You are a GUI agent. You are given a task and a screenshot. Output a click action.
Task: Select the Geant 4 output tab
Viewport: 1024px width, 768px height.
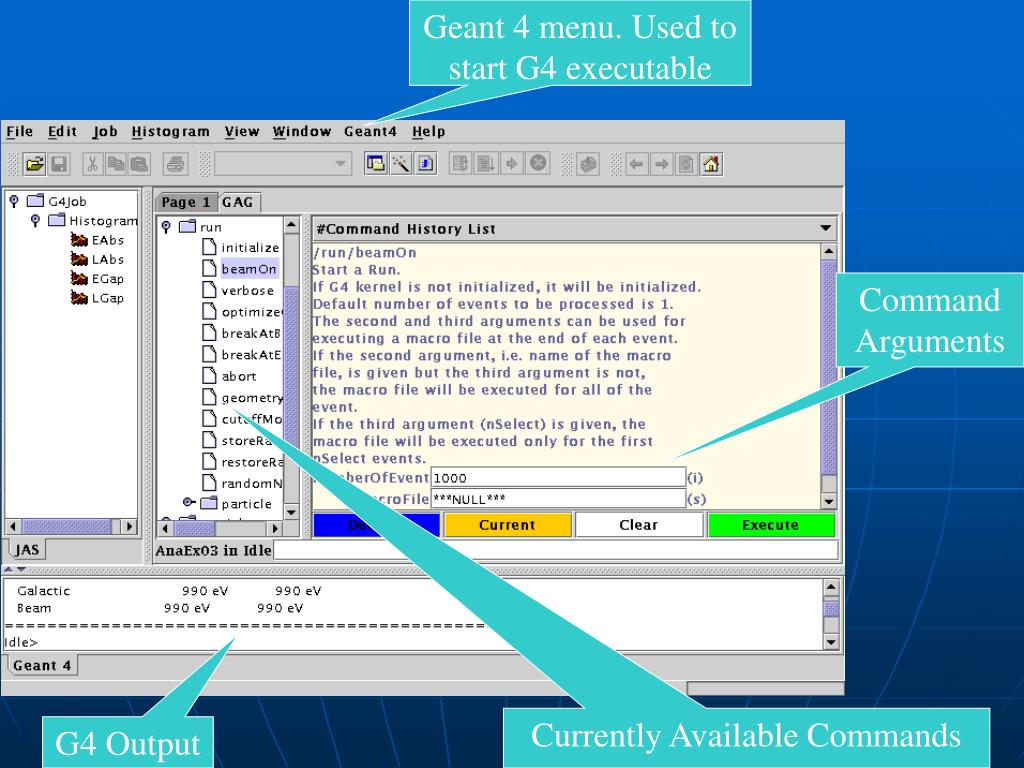(x=42, y=665)
